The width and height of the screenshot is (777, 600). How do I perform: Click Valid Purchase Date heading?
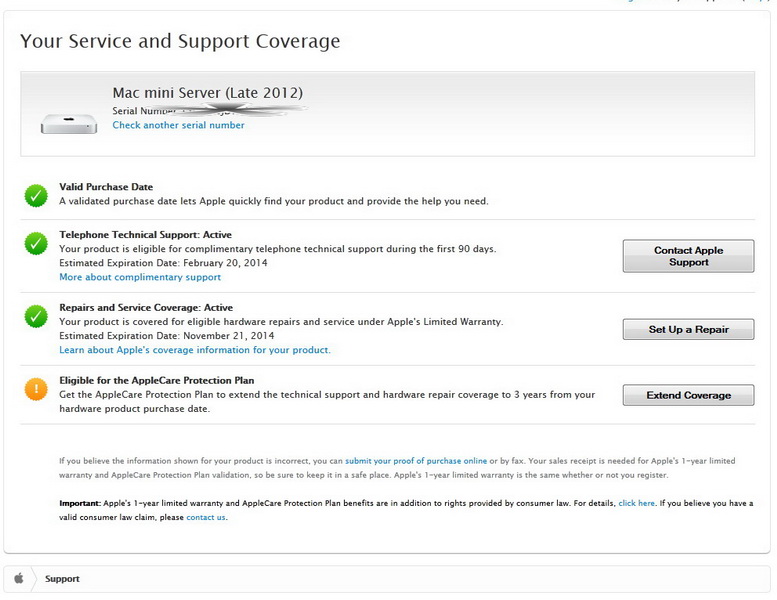tap(106, 187)
